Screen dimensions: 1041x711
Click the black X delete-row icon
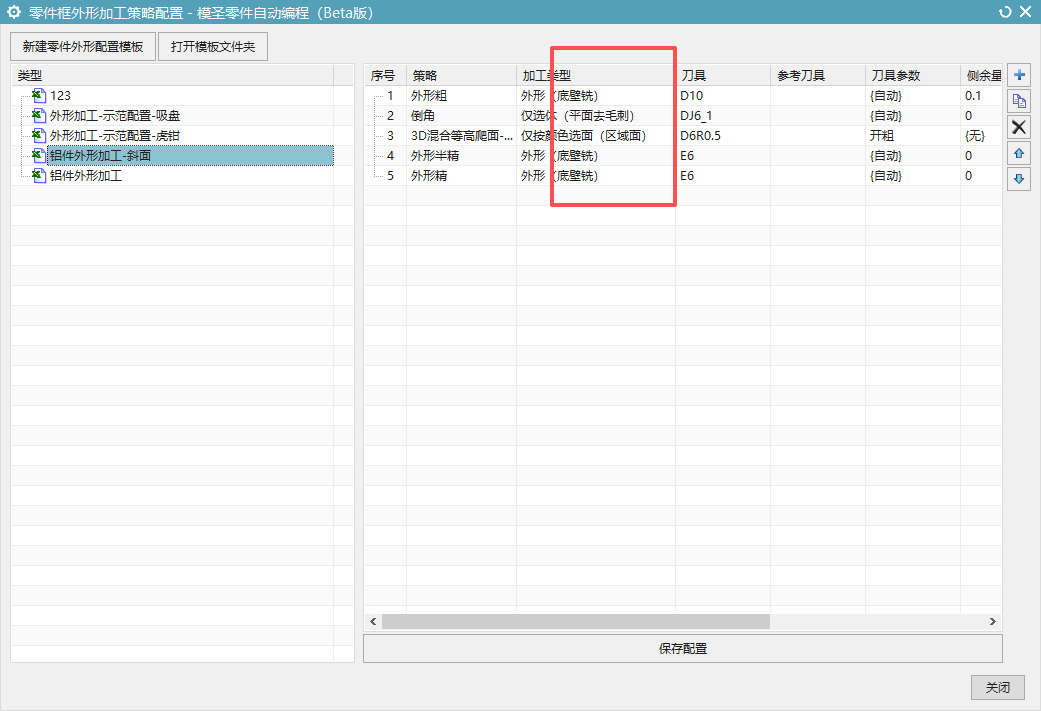[1019, 127]
